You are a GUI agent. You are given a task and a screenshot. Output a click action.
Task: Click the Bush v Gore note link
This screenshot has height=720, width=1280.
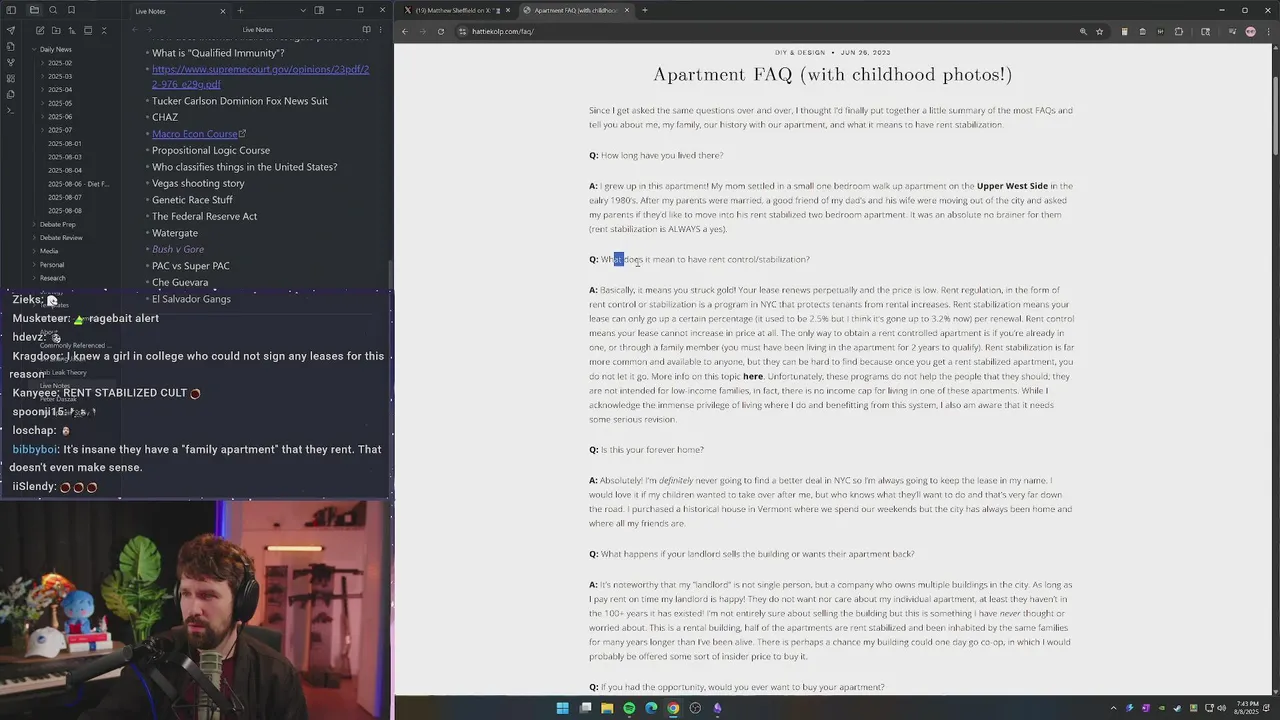(x=178, y=249)
